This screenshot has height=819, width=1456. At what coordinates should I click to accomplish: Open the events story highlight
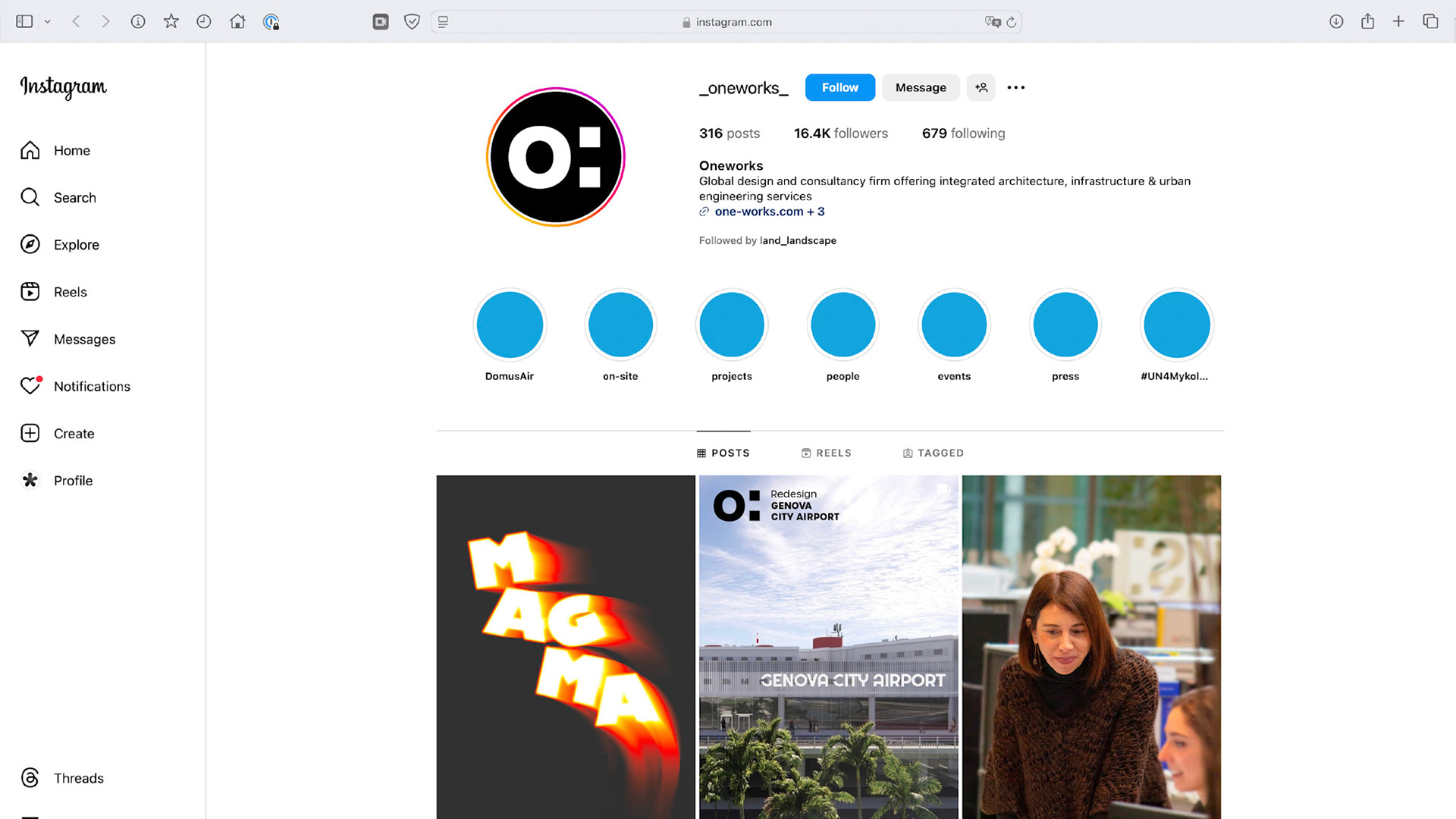[x=954, y=325]
